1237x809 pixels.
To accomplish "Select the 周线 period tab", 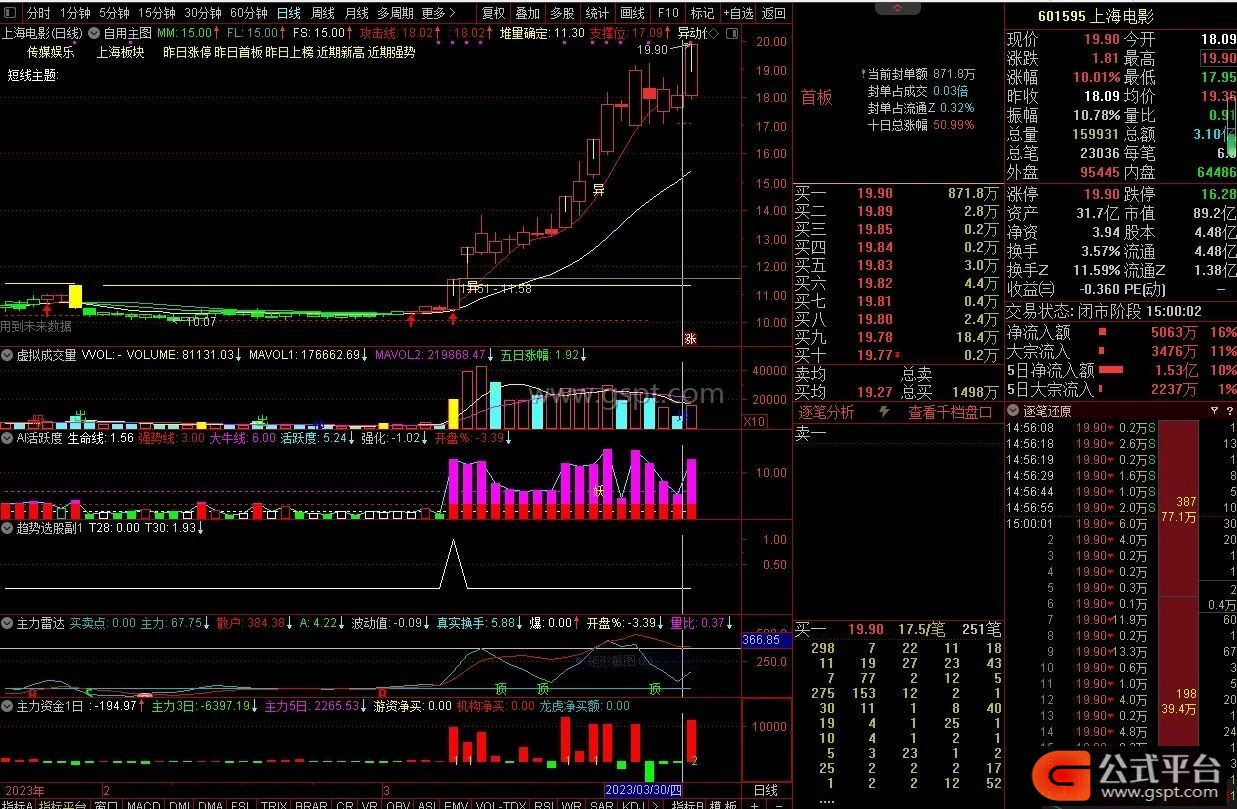I will tap(322, 13).
